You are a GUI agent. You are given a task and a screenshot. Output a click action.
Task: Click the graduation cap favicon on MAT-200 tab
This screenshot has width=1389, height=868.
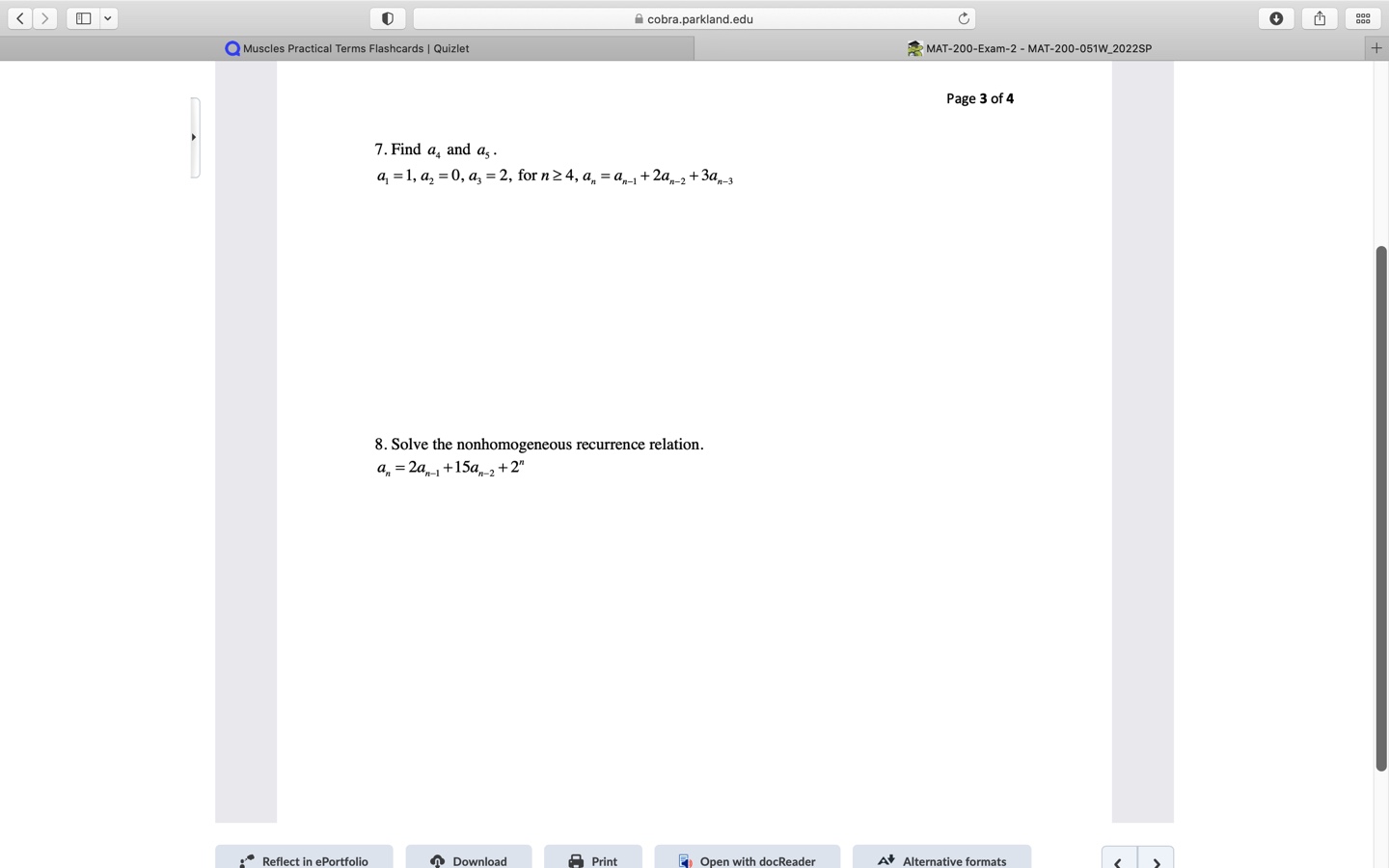coord(915,48)
